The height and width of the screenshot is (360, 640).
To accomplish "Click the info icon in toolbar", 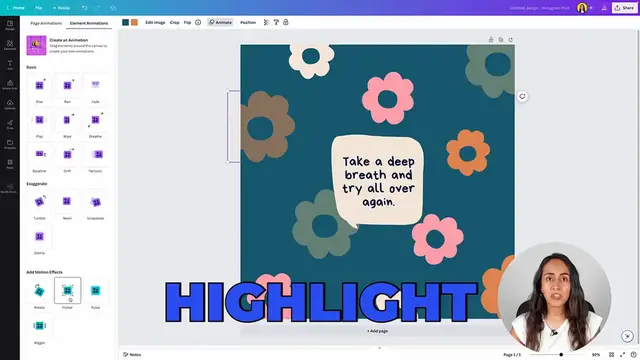I will click(x=198, y=22).
